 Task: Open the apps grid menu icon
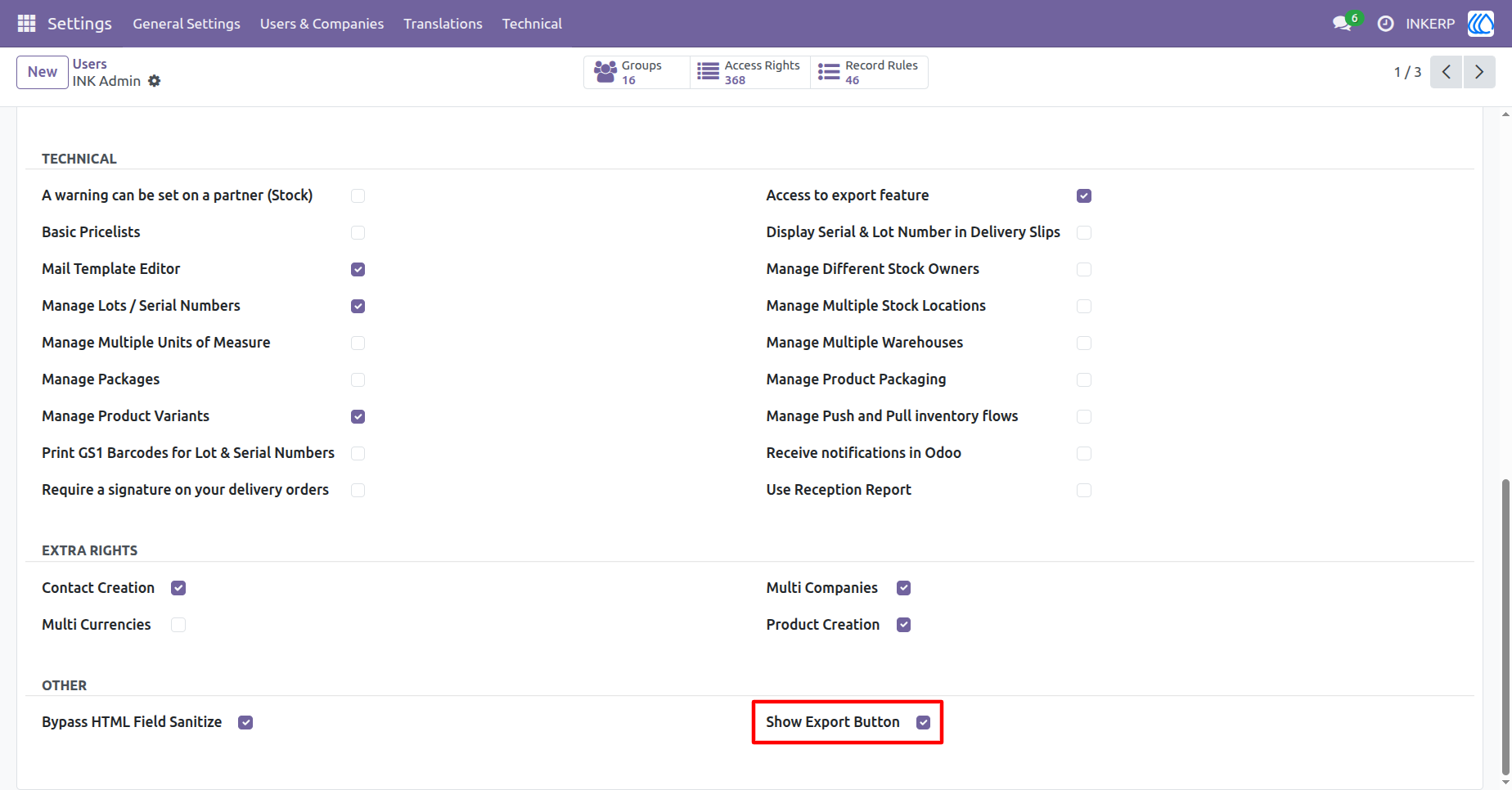pyautogui.click(x=26, y=24)
